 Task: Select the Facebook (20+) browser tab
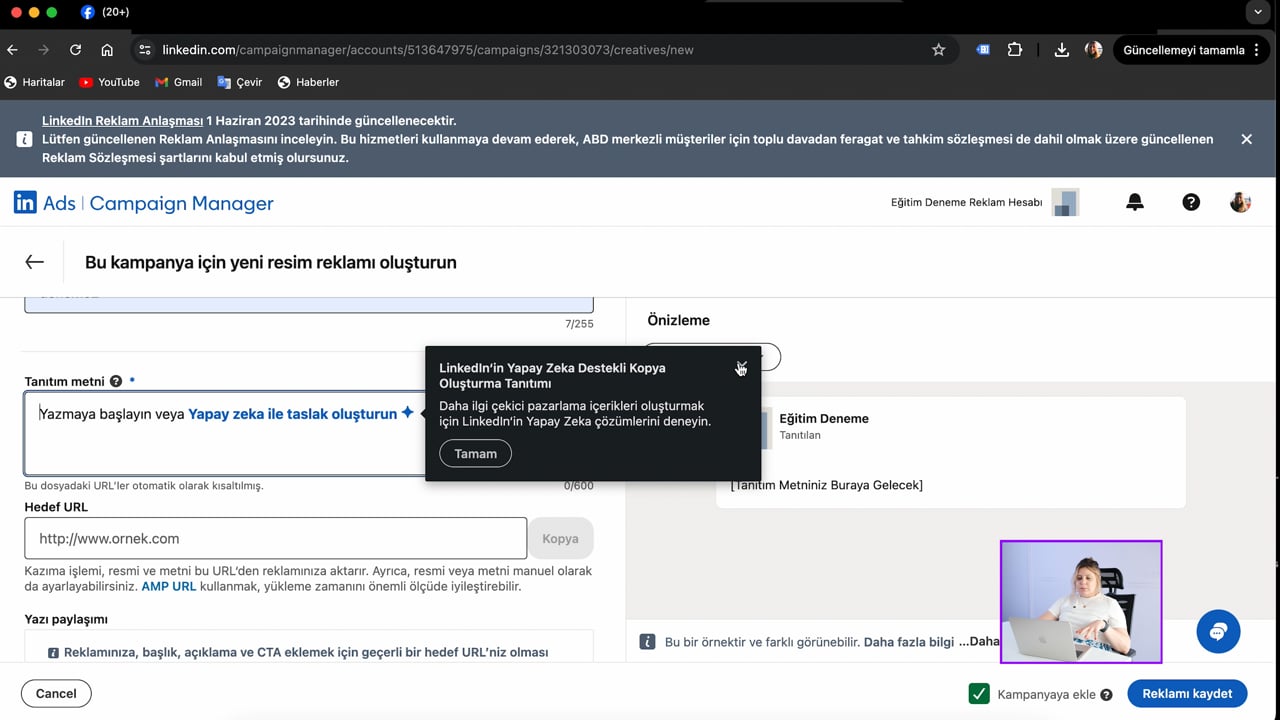tap(104, 12)
